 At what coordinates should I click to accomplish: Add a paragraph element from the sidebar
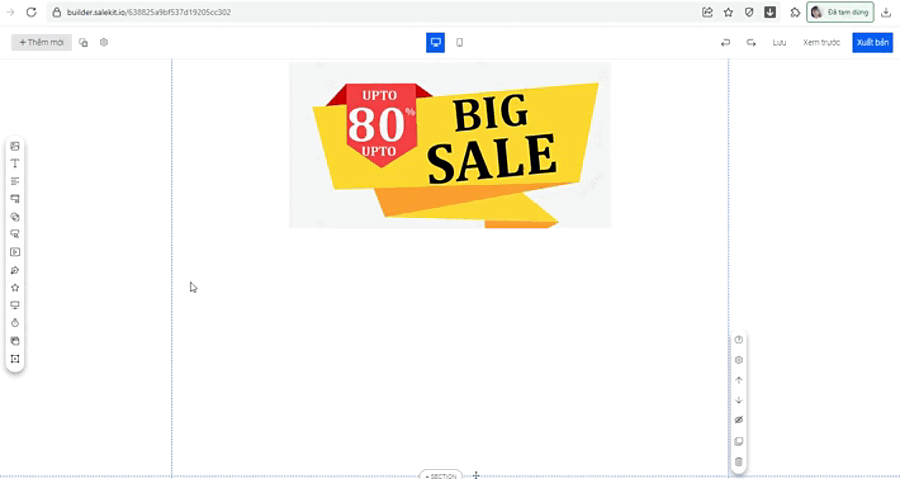(x=15, y=181)
